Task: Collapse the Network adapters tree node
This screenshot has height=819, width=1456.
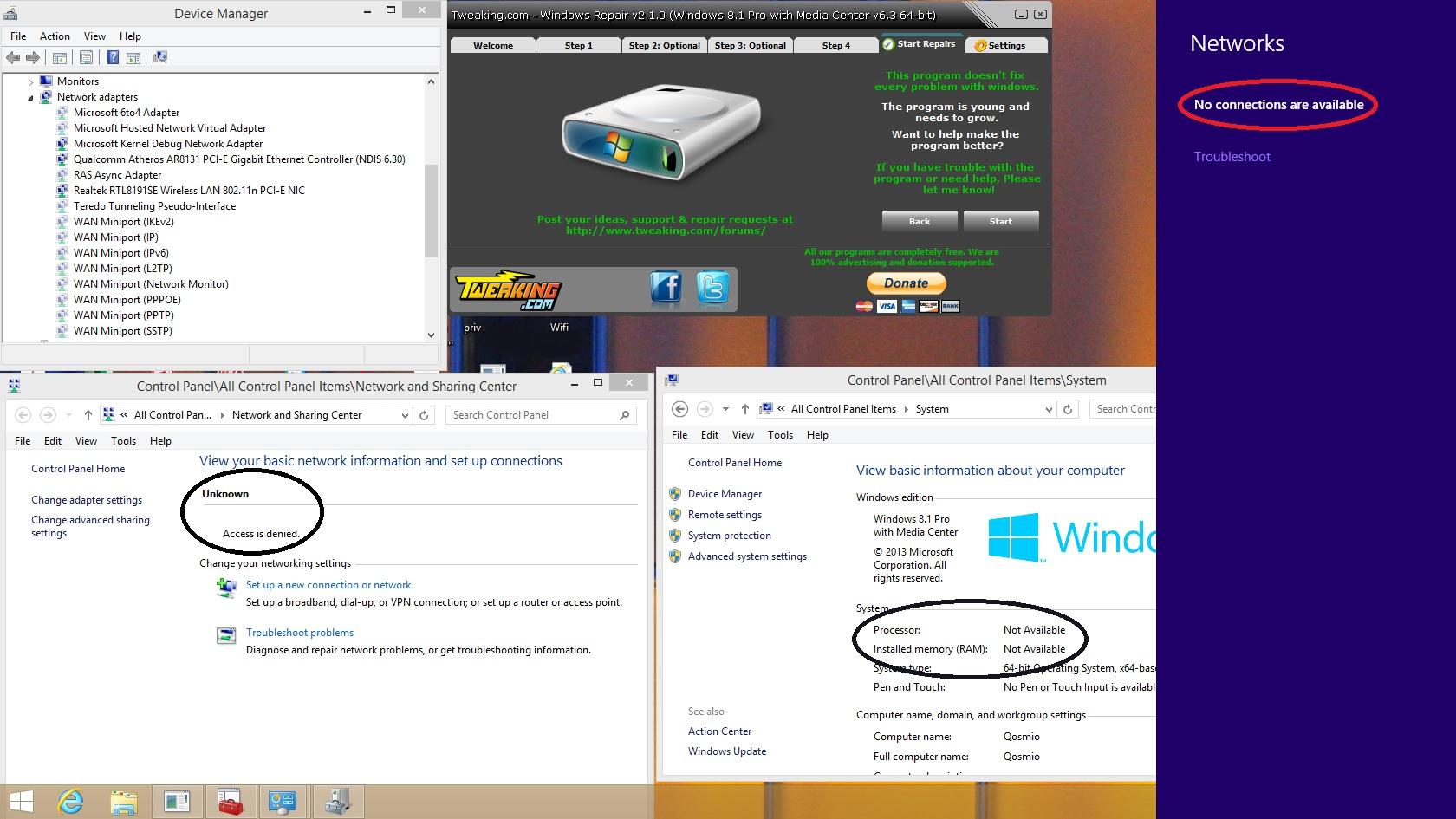Action: (30, 98)
